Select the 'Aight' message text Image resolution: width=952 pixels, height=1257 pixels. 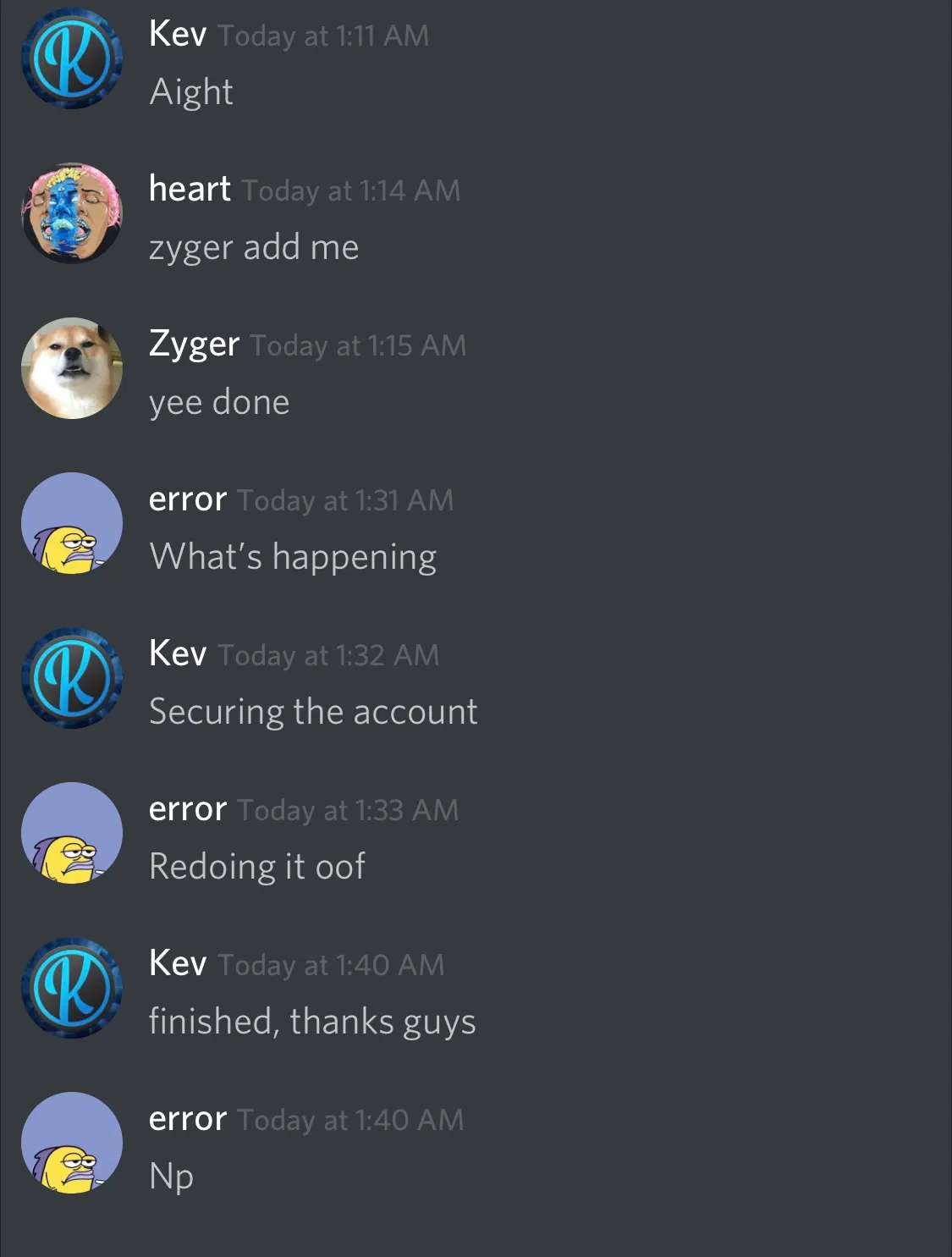coord(191,92)
